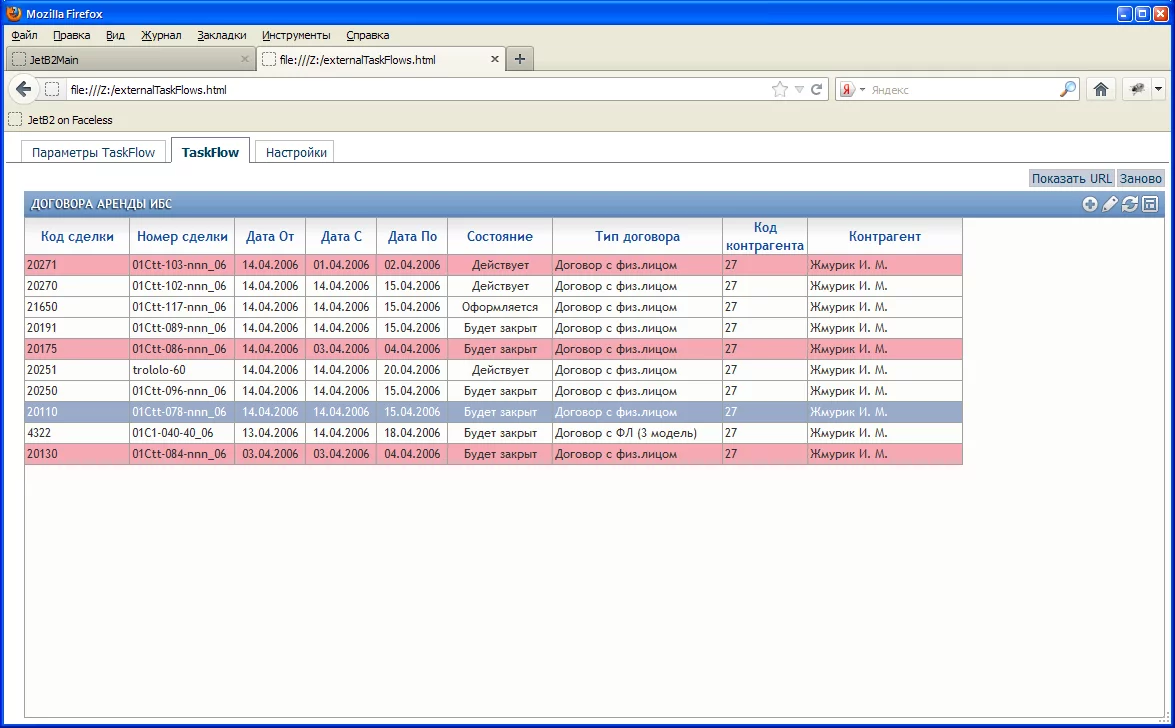This screenshot has height=728, width=1175.
Task: Expand the dropdown beside the Firebug icon
Action: pos(1158,89)
